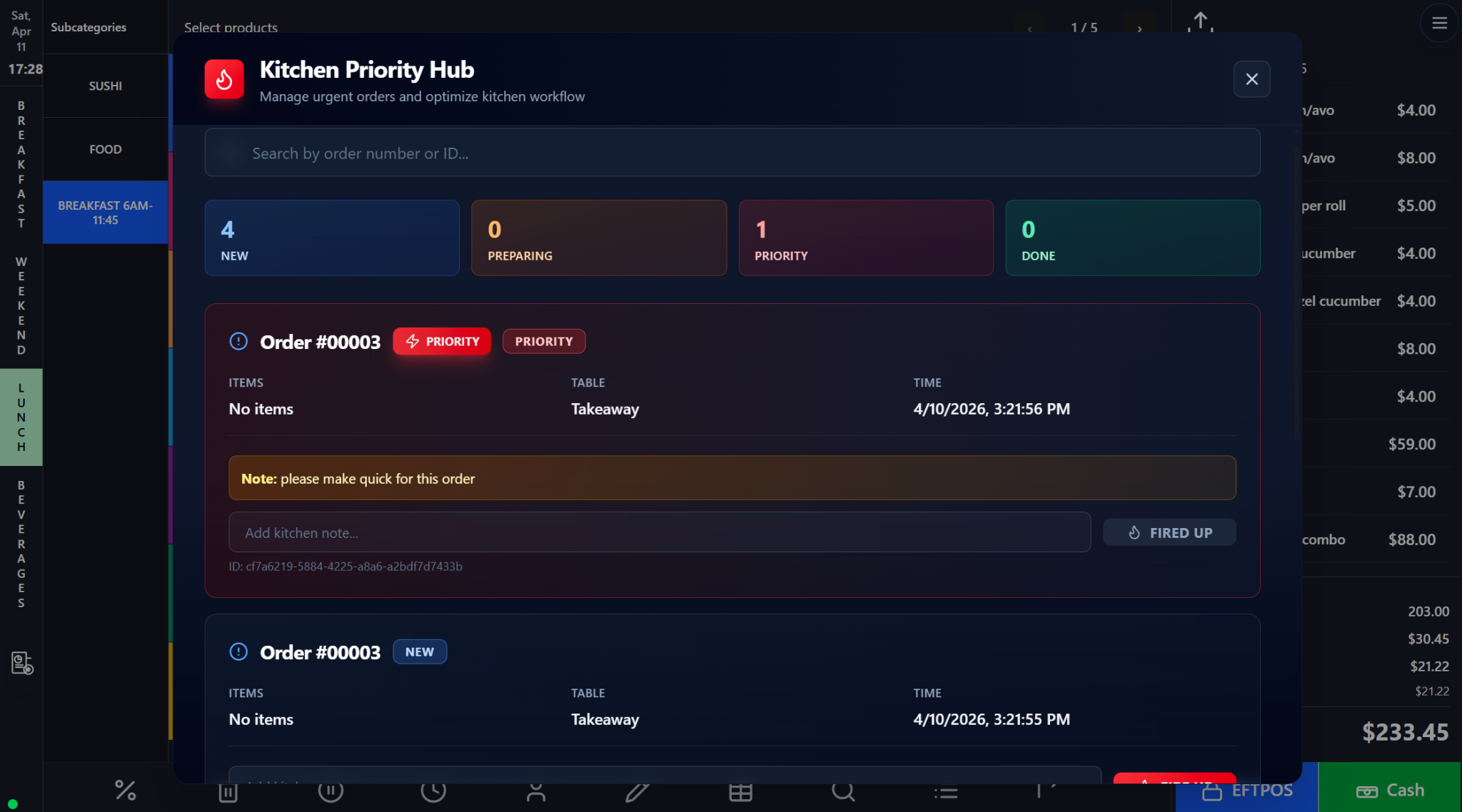Image resolution: width=1462 pixels, height=812 pixels.
Task: Focus the Add kitchen note field
Action: (x=660, y=532)
